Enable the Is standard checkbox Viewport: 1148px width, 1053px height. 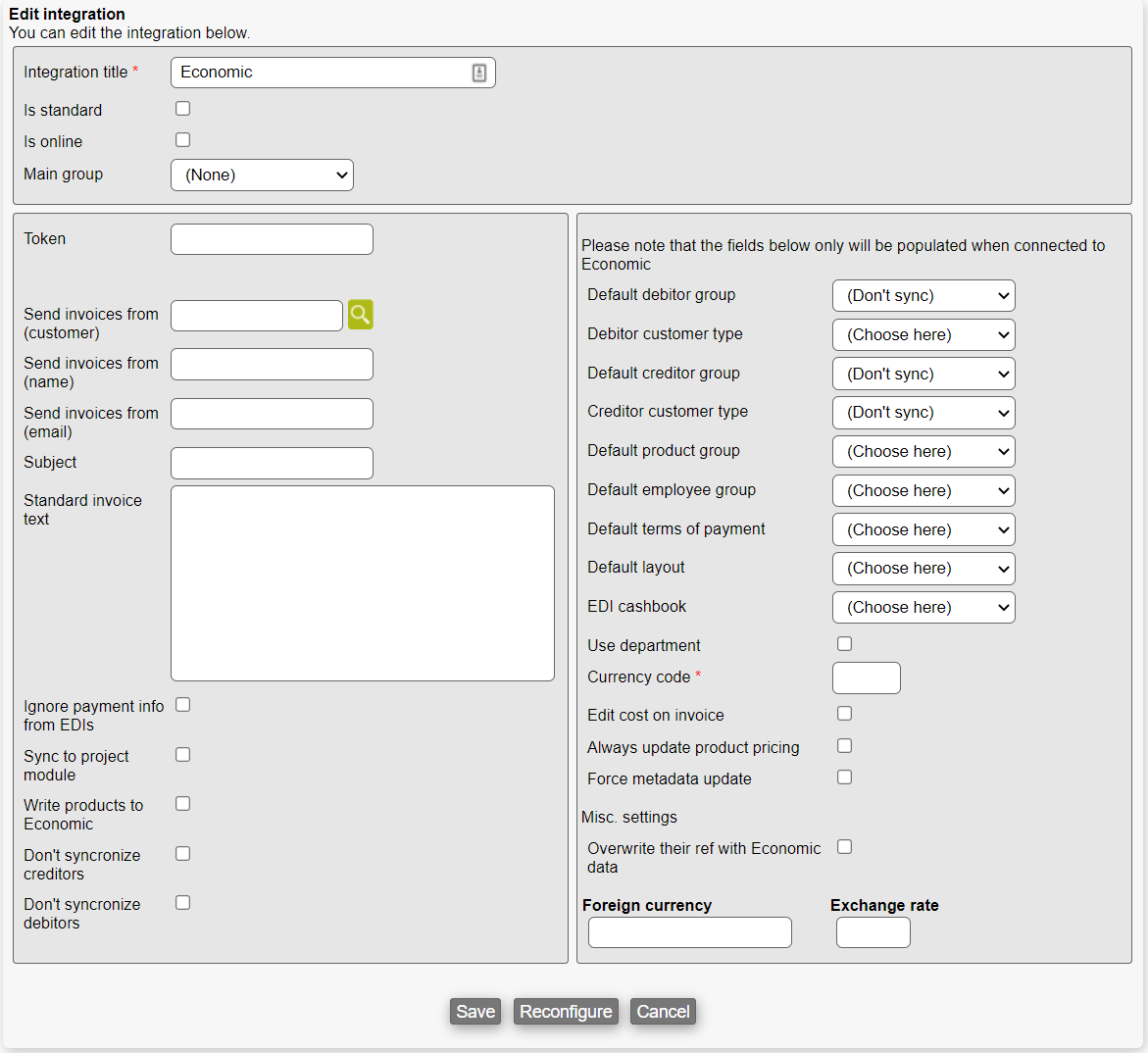tap(182, 109)
